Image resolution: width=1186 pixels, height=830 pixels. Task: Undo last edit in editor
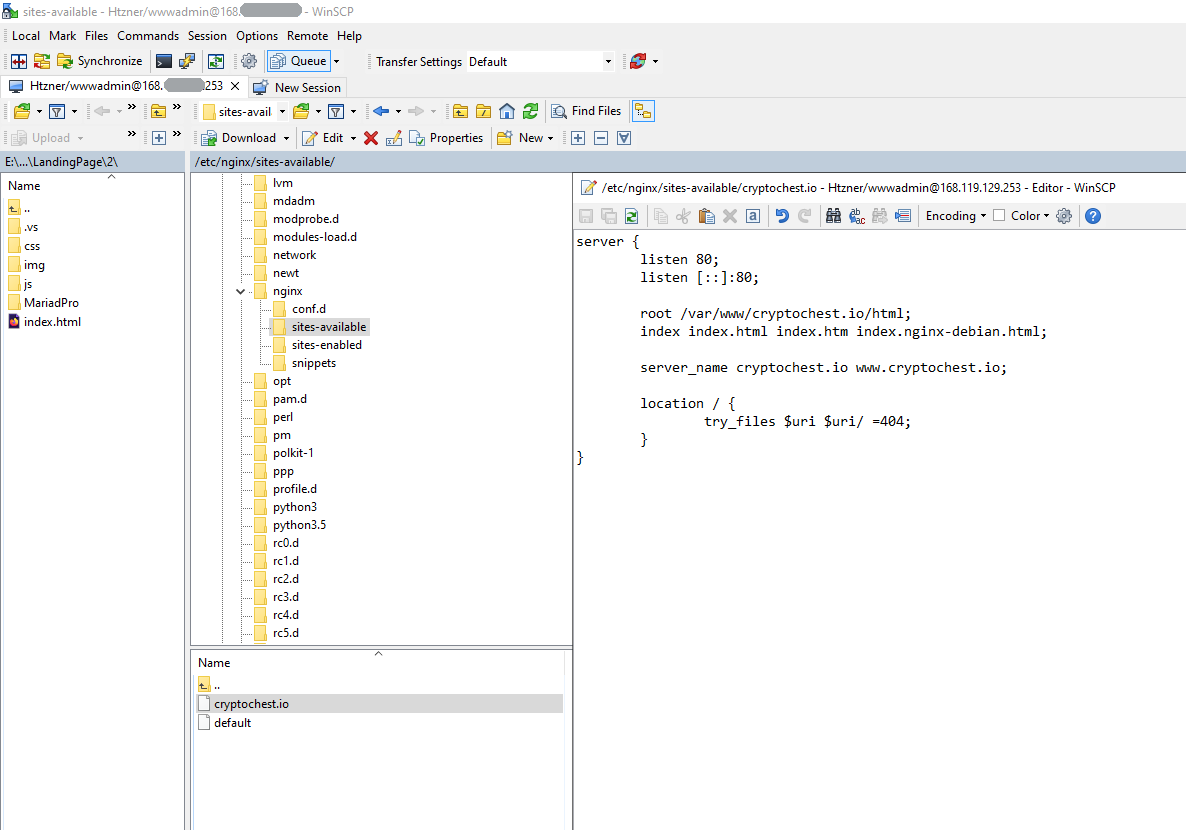coord(782,216)
